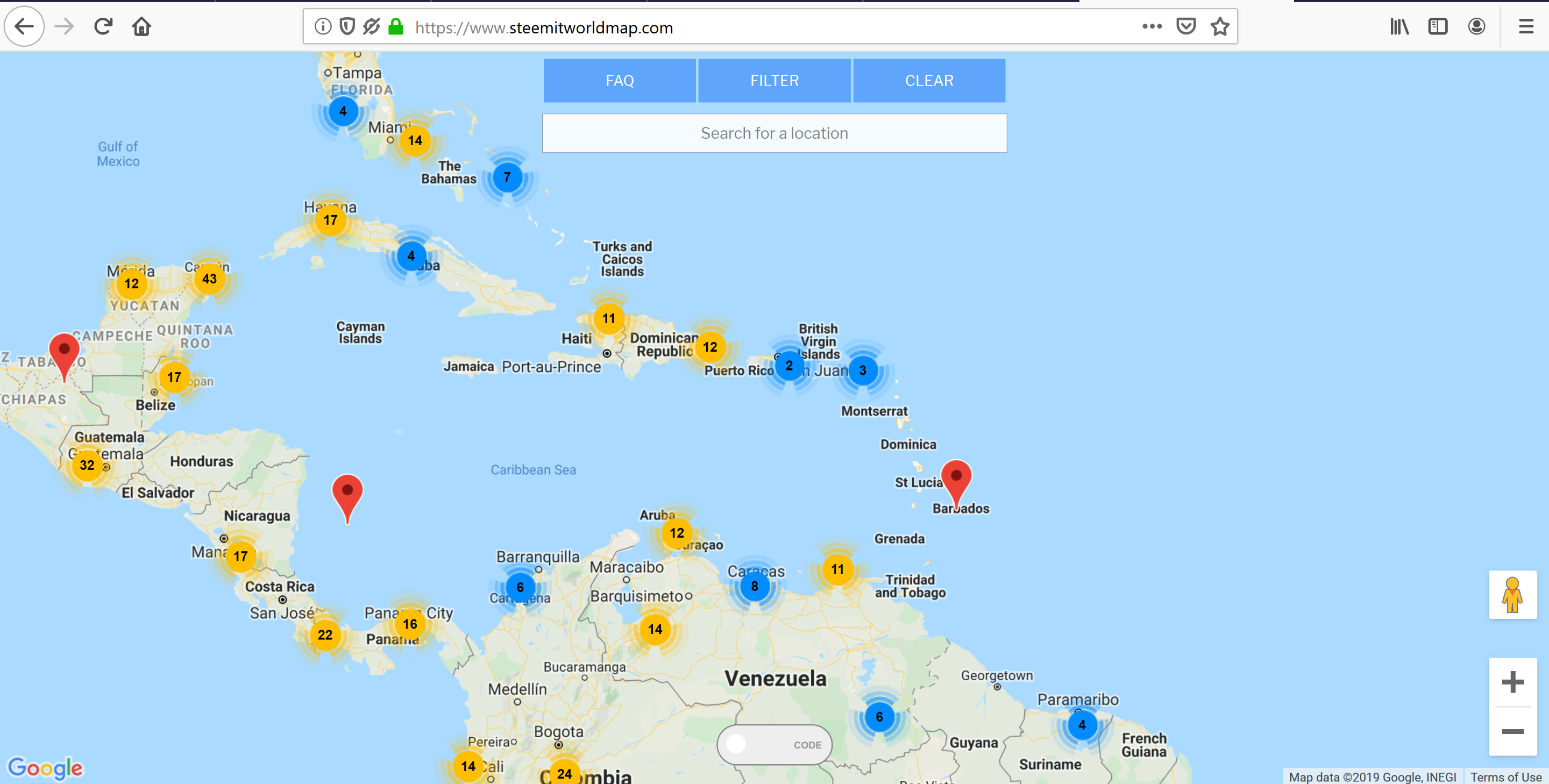Show site information via the info icon
Image resolution: width=1549 pixels, height=784 pixels.
pos(323,26)
